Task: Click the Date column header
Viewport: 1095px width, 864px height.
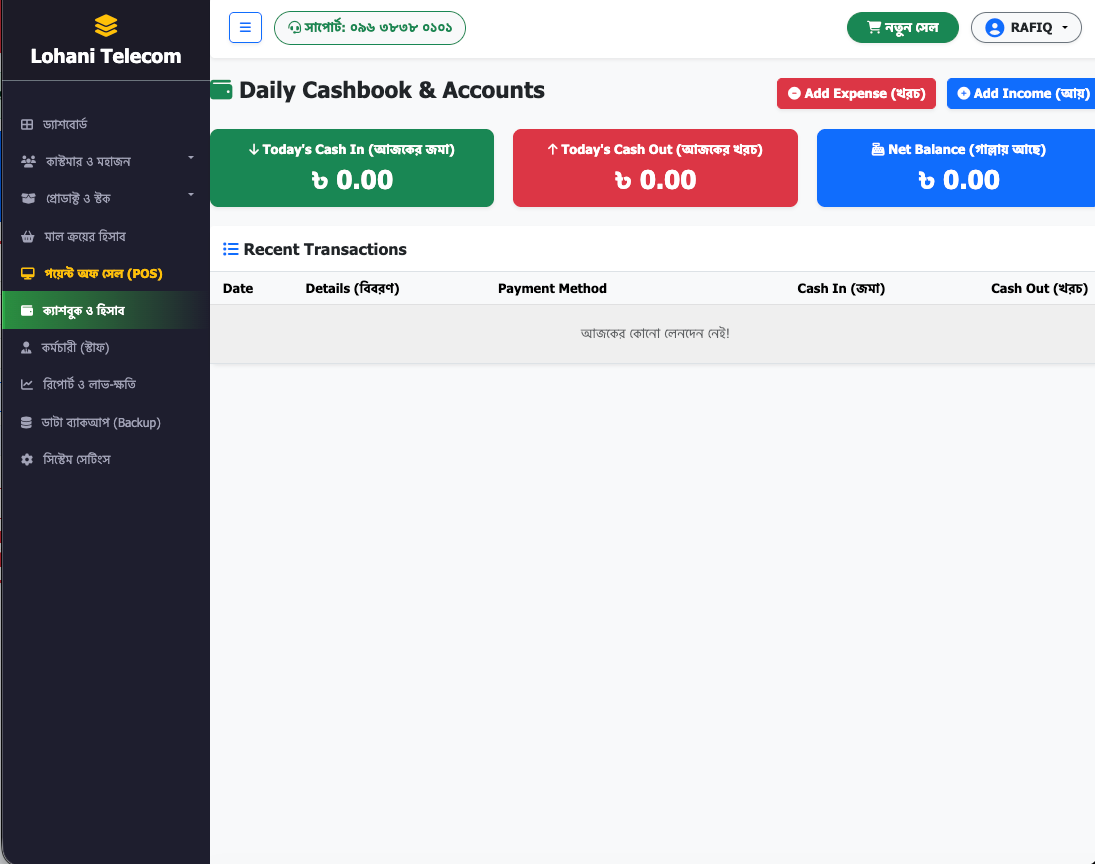Action: tap(238, 288)
